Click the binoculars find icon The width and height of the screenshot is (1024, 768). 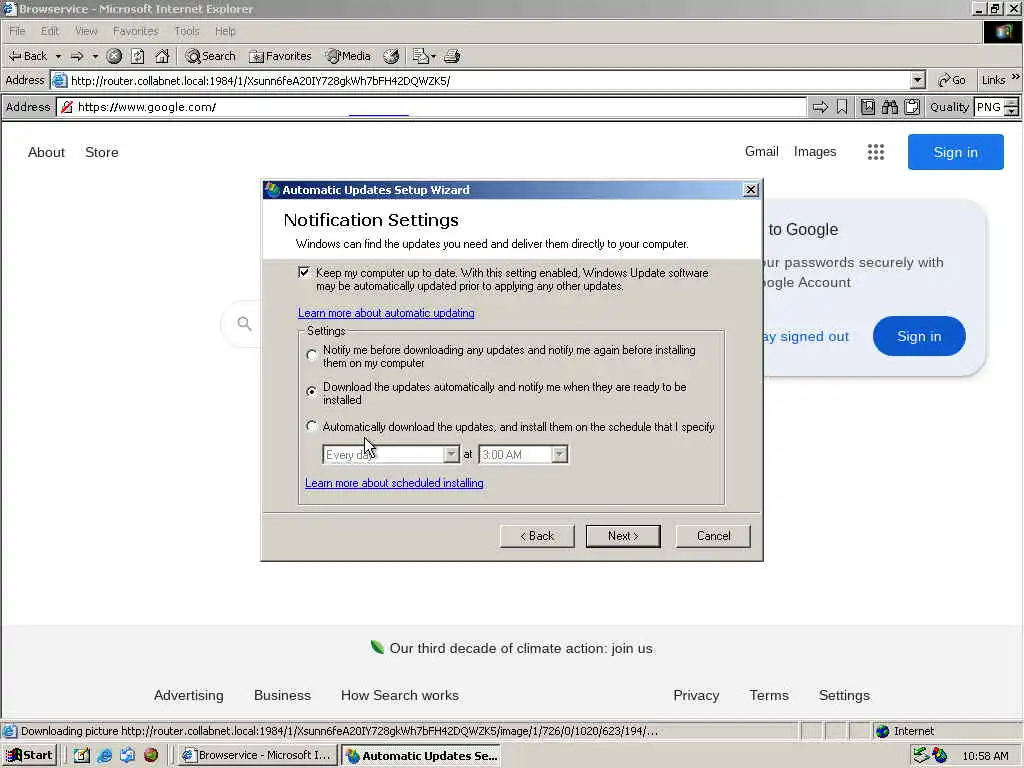(889, 107)
